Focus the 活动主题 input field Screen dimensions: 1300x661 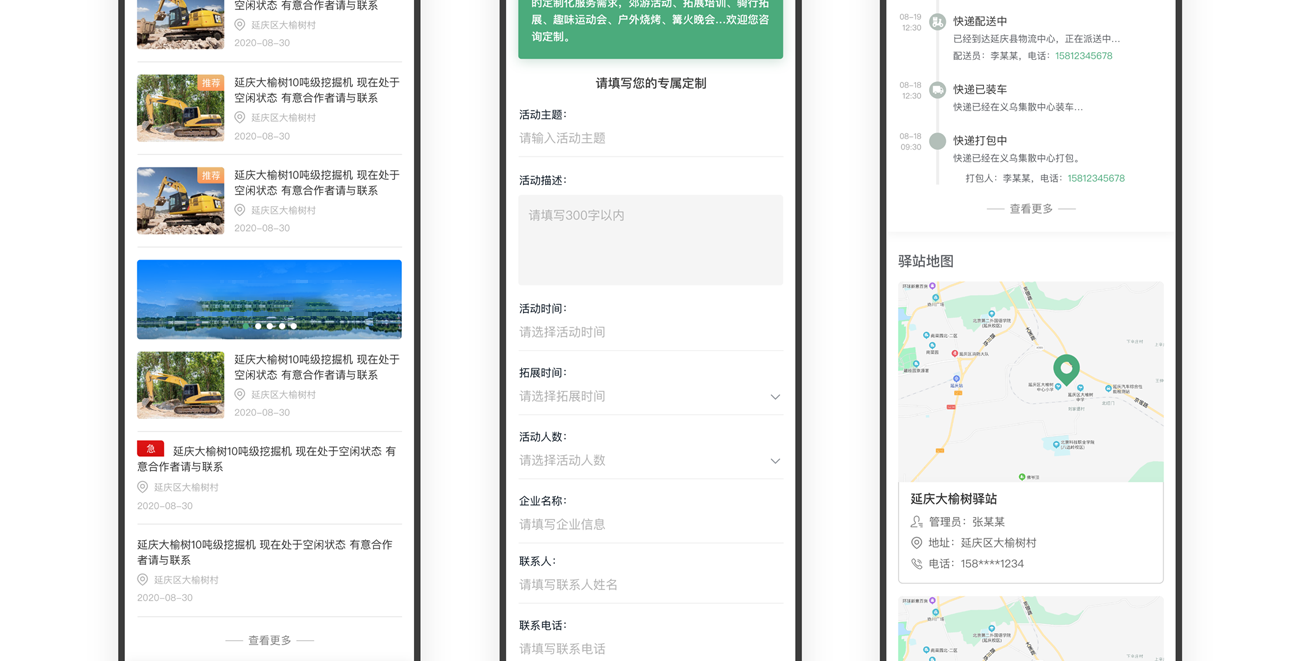(x=650, y=139)
